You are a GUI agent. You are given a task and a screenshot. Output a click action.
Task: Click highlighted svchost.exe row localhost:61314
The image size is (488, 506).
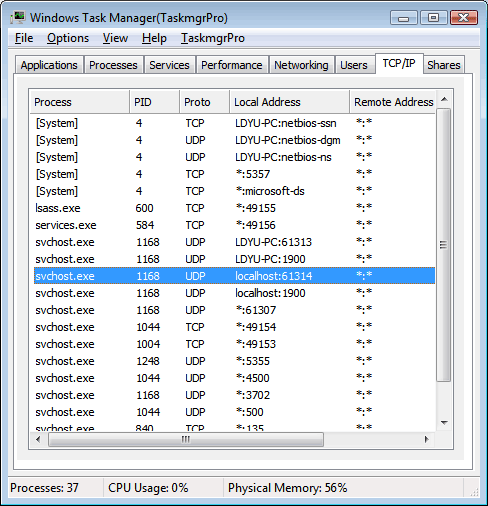234,276
